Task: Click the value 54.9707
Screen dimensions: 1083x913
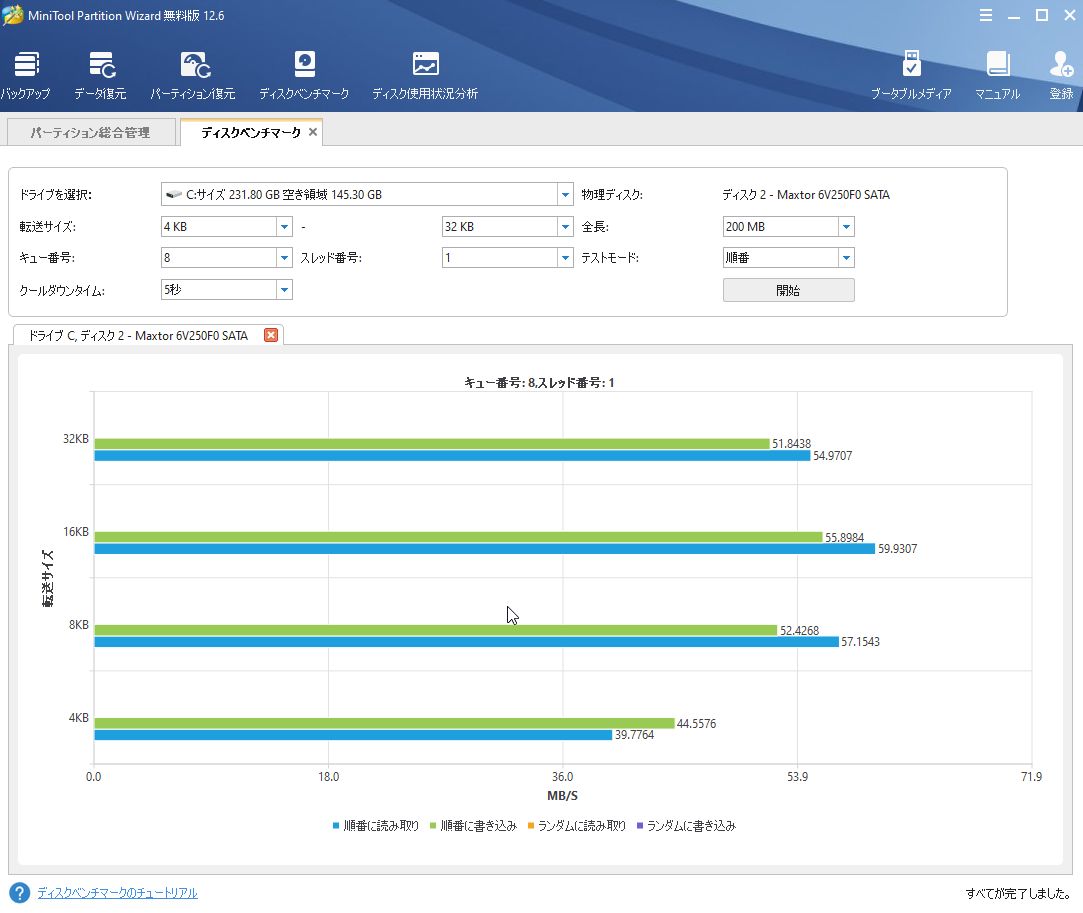Action: click(x=832, y=455)
